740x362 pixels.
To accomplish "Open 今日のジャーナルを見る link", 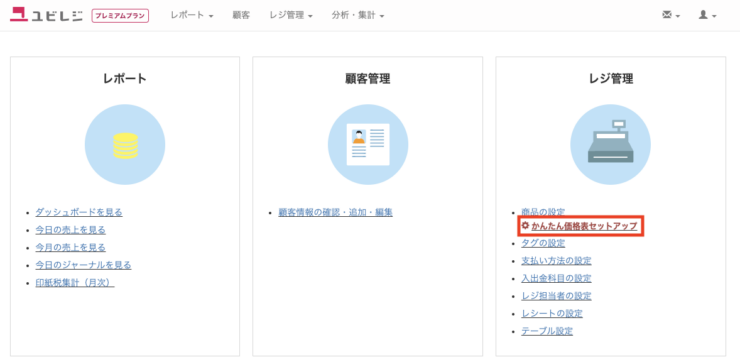I will [84, 265].
